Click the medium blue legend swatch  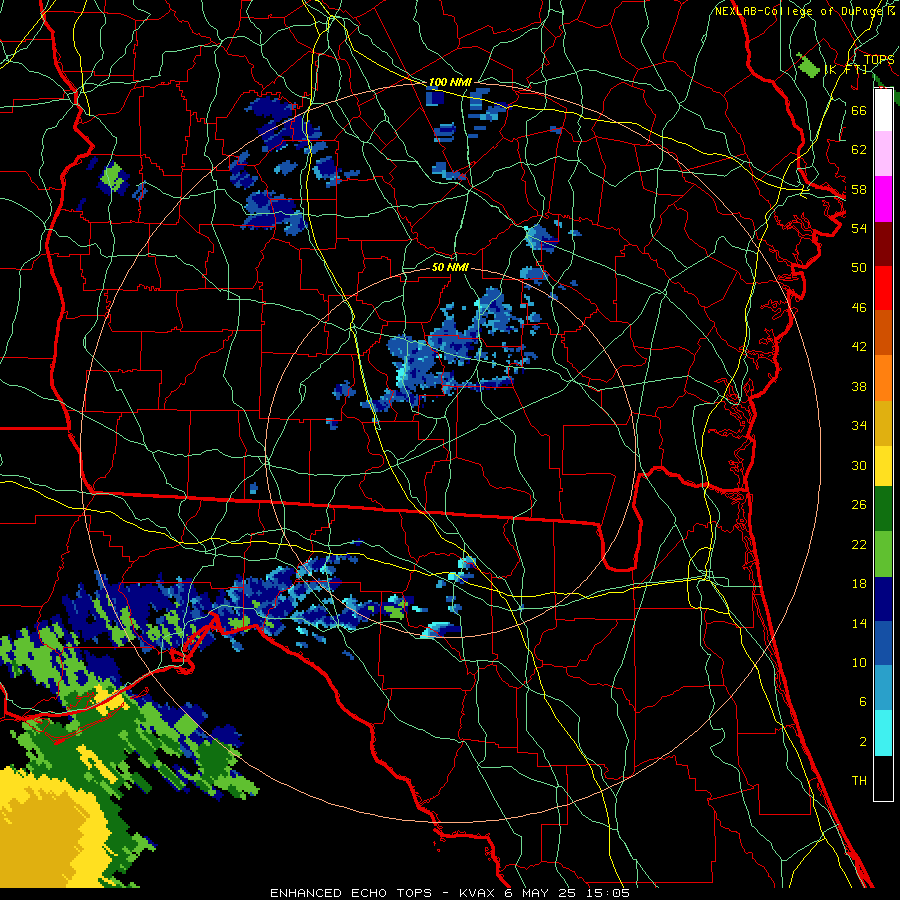point(883,643)
